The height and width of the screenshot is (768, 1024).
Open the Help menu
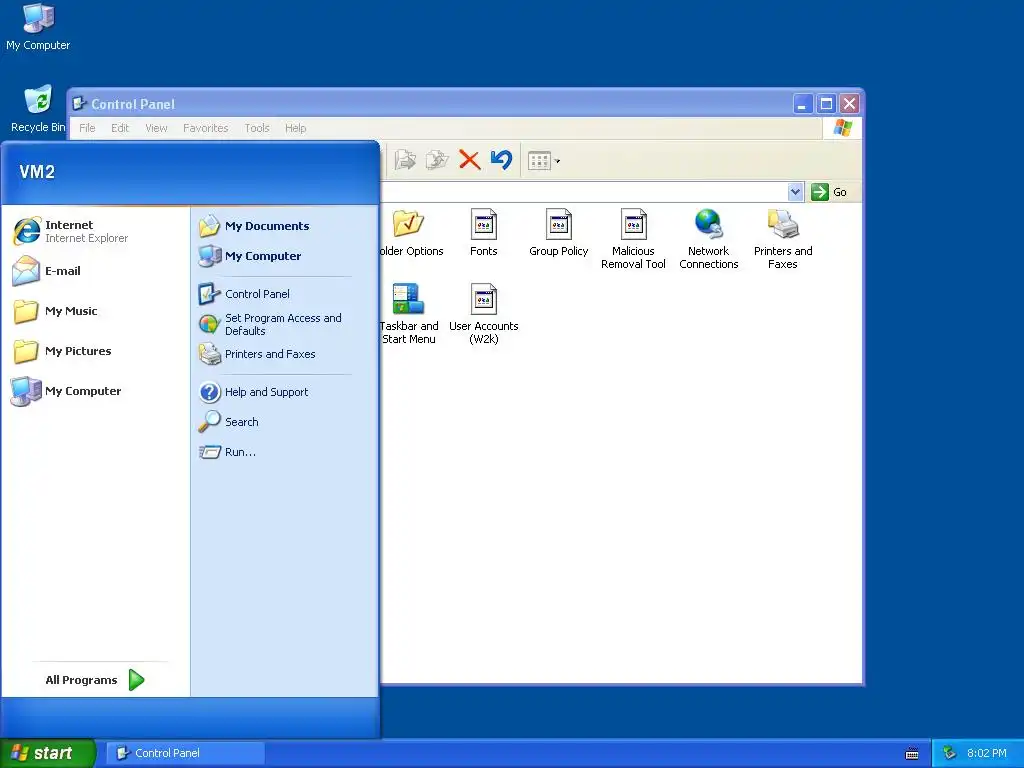(x=296, y=128)
